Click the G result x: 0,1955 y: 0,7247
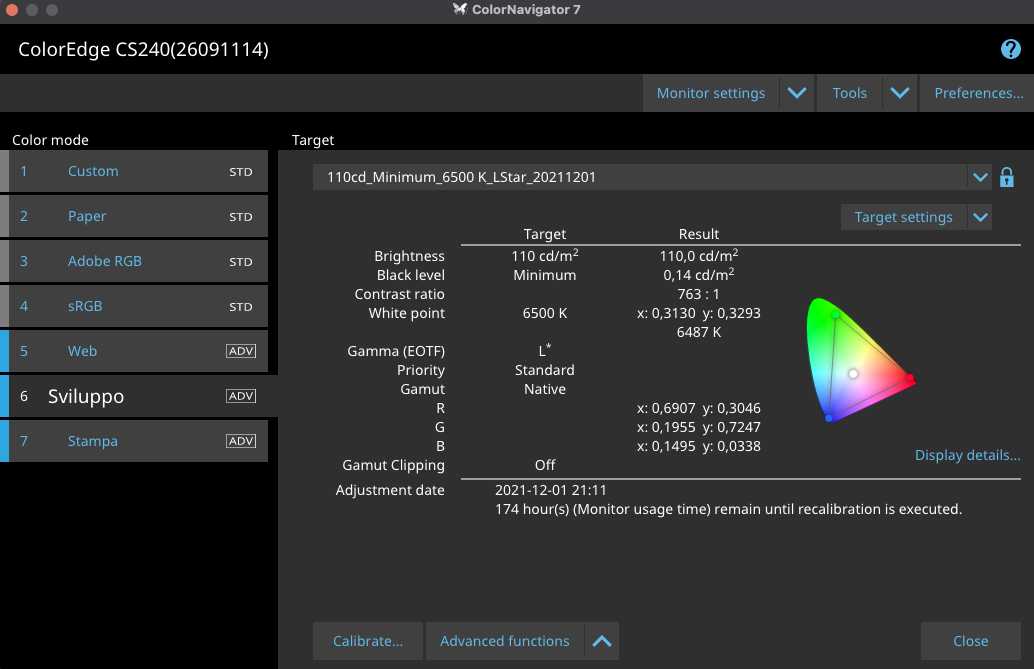Screen dimensions: 1034x669 point(699,428)
